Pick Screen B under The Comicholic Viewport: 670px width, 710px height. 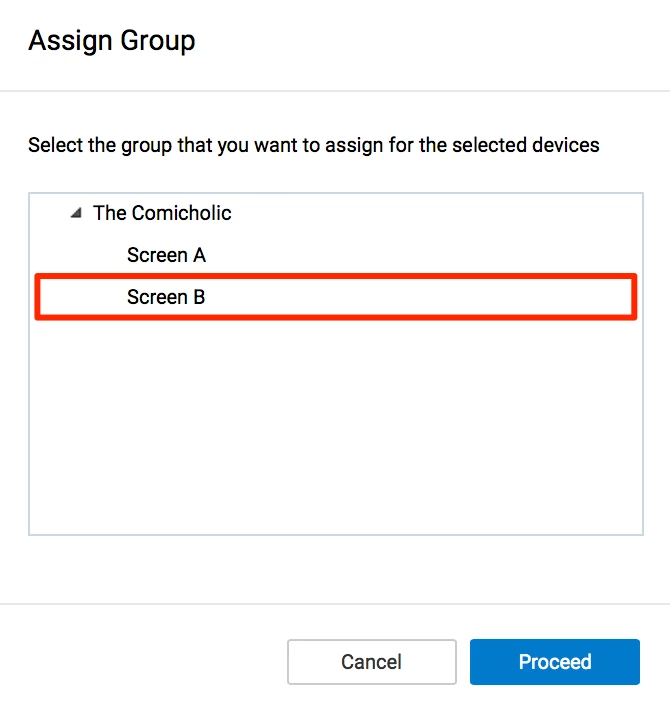tap(166, 297)
